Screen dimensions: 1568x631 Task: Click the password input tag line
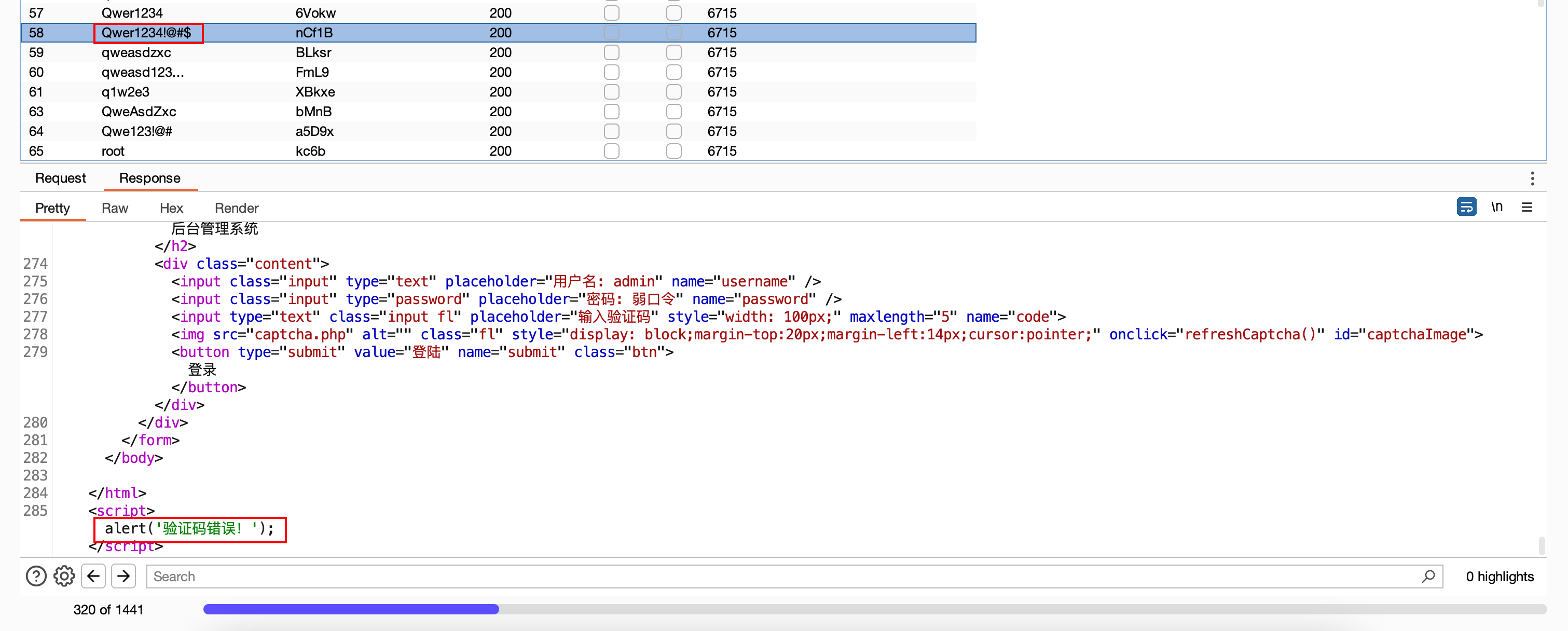(x=506, y=299)
